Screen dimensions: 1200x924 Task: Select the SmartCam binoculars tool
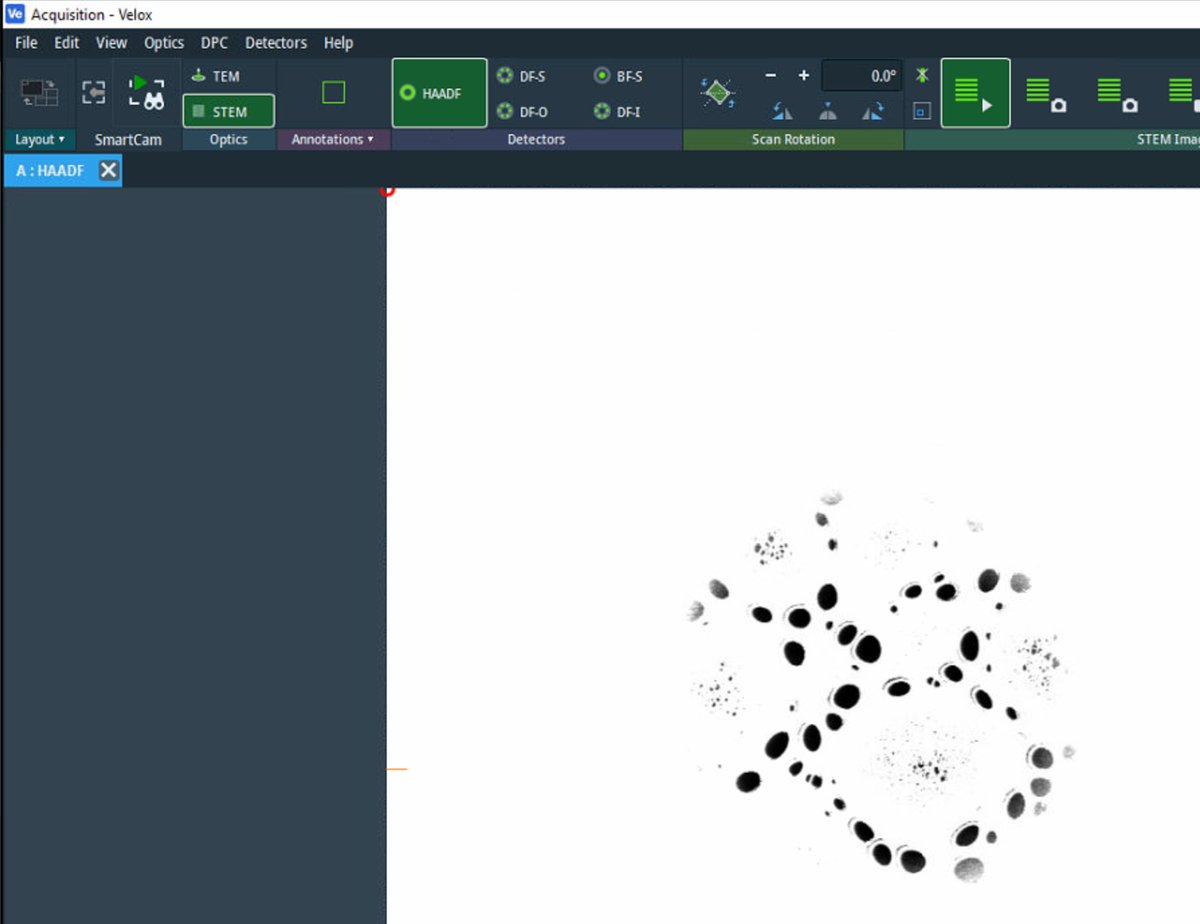click(146, 91)
